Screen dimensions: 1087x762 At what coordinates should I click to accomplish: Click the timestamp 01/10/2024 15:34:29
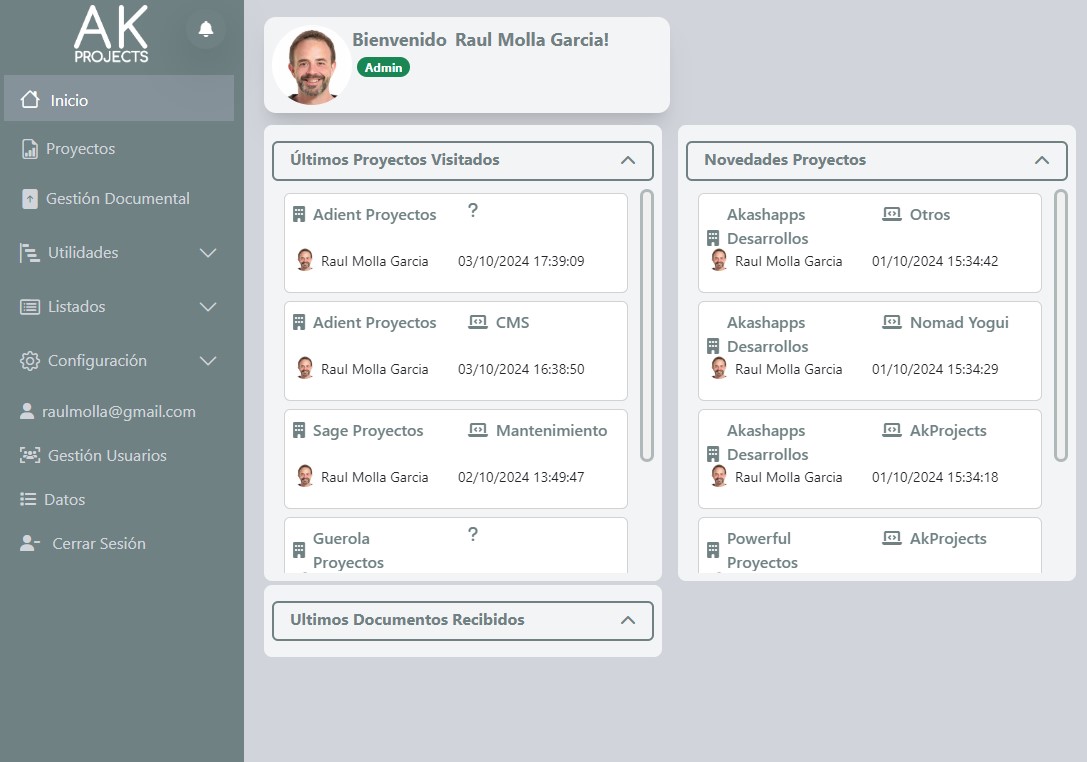935,370
